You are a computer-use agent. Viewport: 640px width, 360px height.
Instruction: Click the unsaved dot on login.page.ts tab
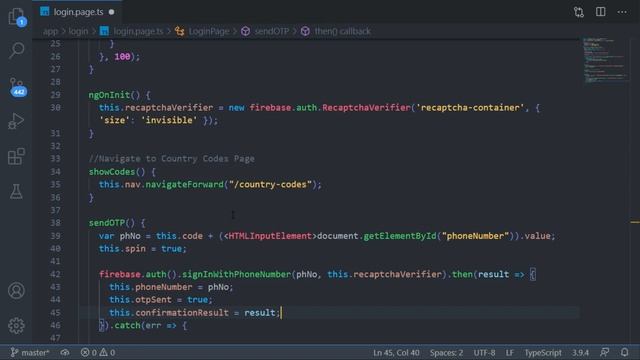click(111, 12)
